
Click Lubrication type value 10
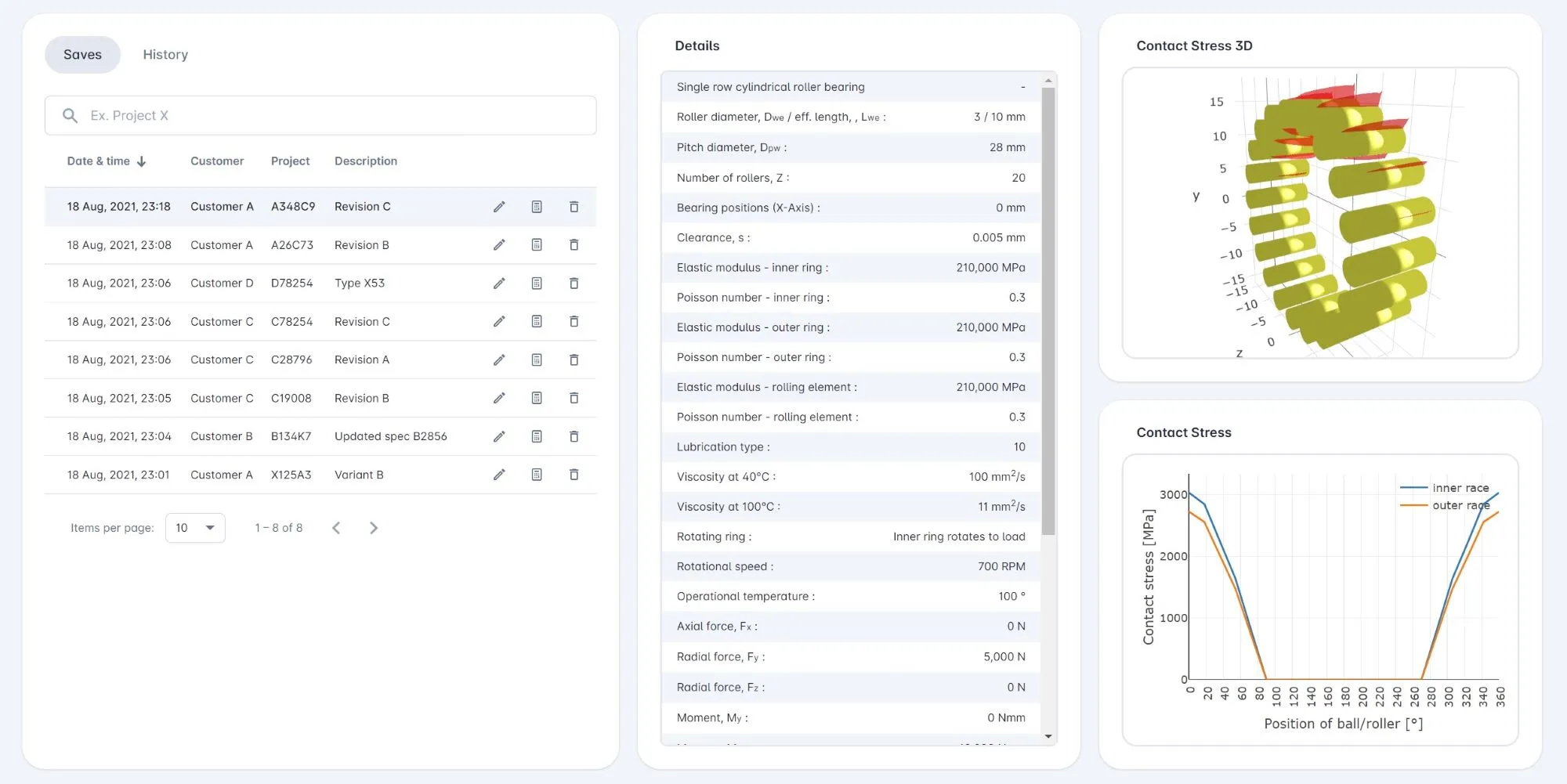click(1019, 446)
